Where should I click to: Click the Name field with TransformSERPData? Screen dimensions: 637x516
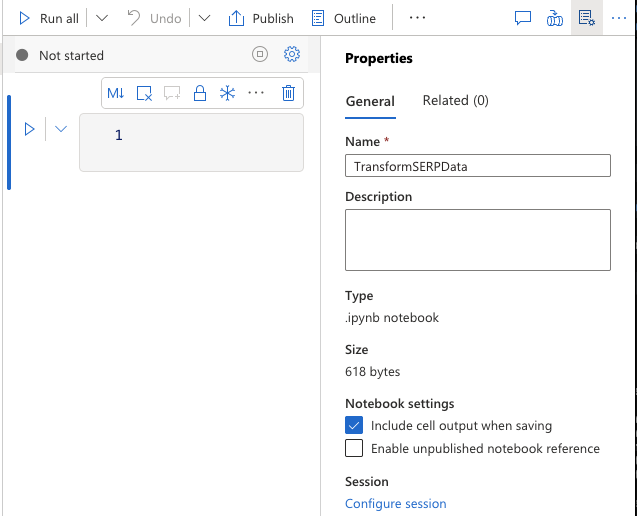coord(478,166)
